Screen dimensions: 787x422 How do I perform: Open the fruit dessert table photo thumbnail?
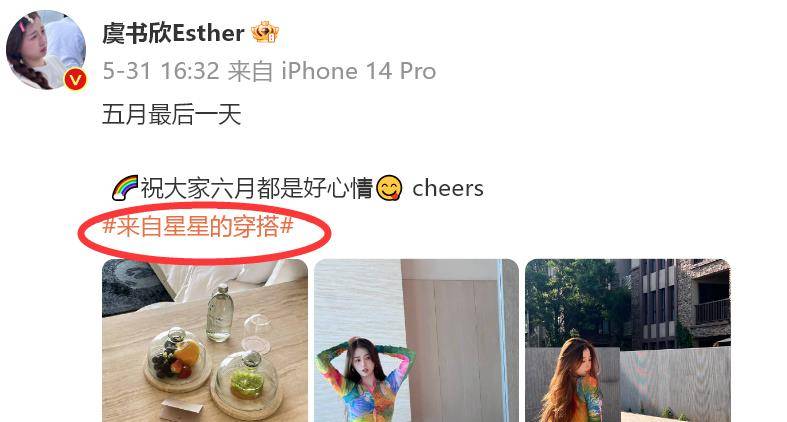tap(205, 340)
